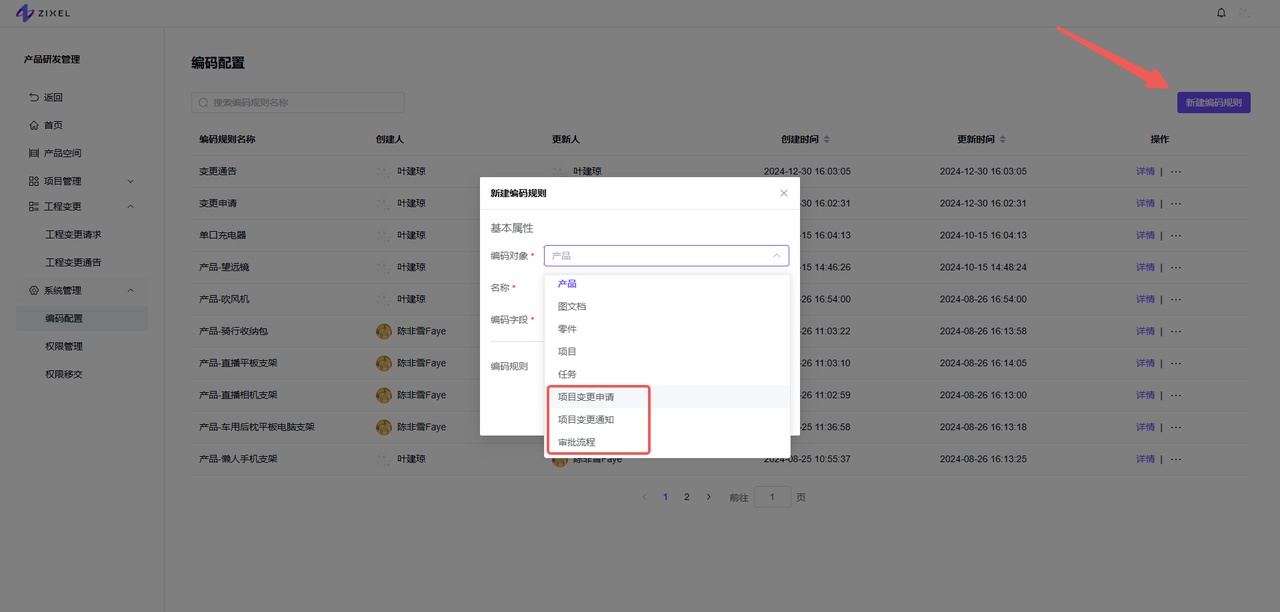Collapse 系统管理 menu chevron
The image size is (1280, 612).
(131, 290)
